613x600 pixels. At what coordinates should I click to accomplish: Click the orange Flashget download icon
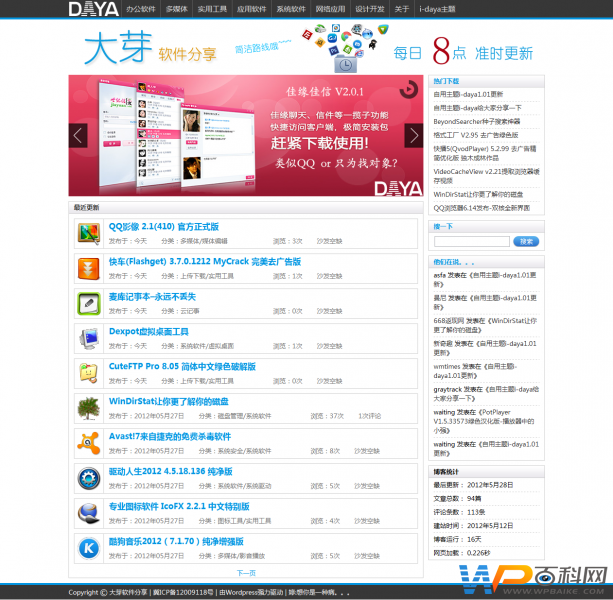(x=89, y=269)
